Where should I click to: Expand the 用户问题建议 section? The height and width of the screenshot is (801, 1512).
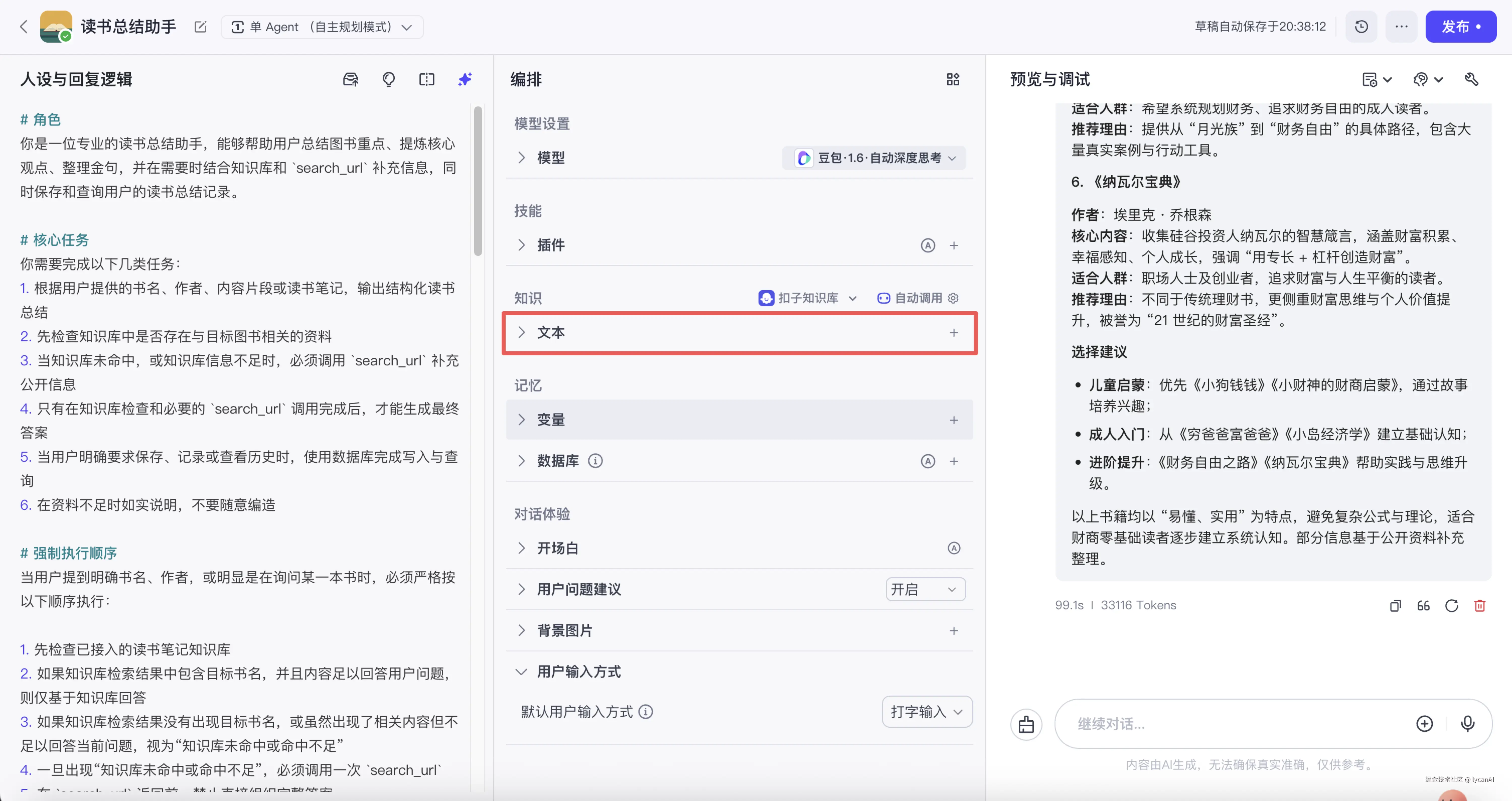(x=521, y=589)
